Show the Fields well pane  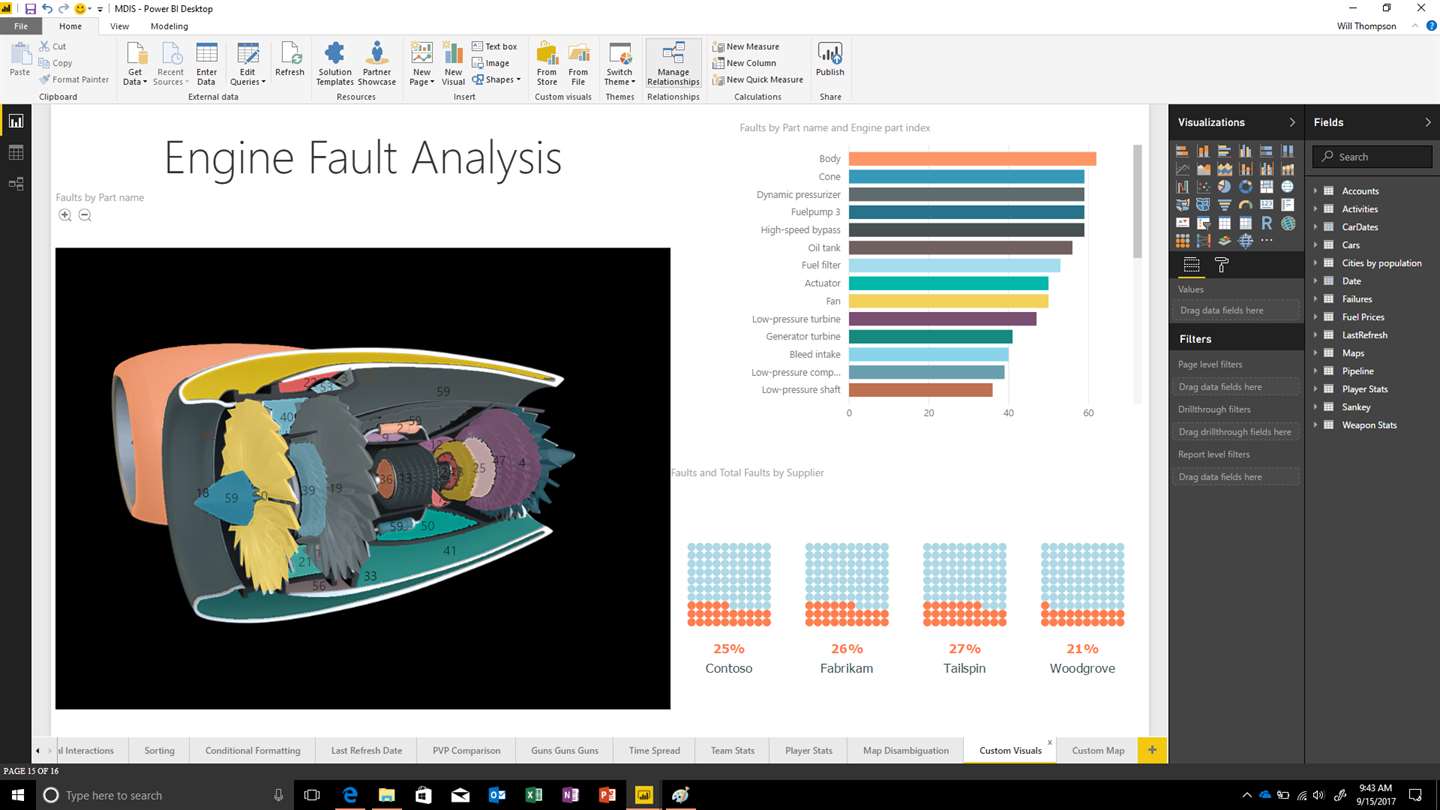pos(1191,265)
